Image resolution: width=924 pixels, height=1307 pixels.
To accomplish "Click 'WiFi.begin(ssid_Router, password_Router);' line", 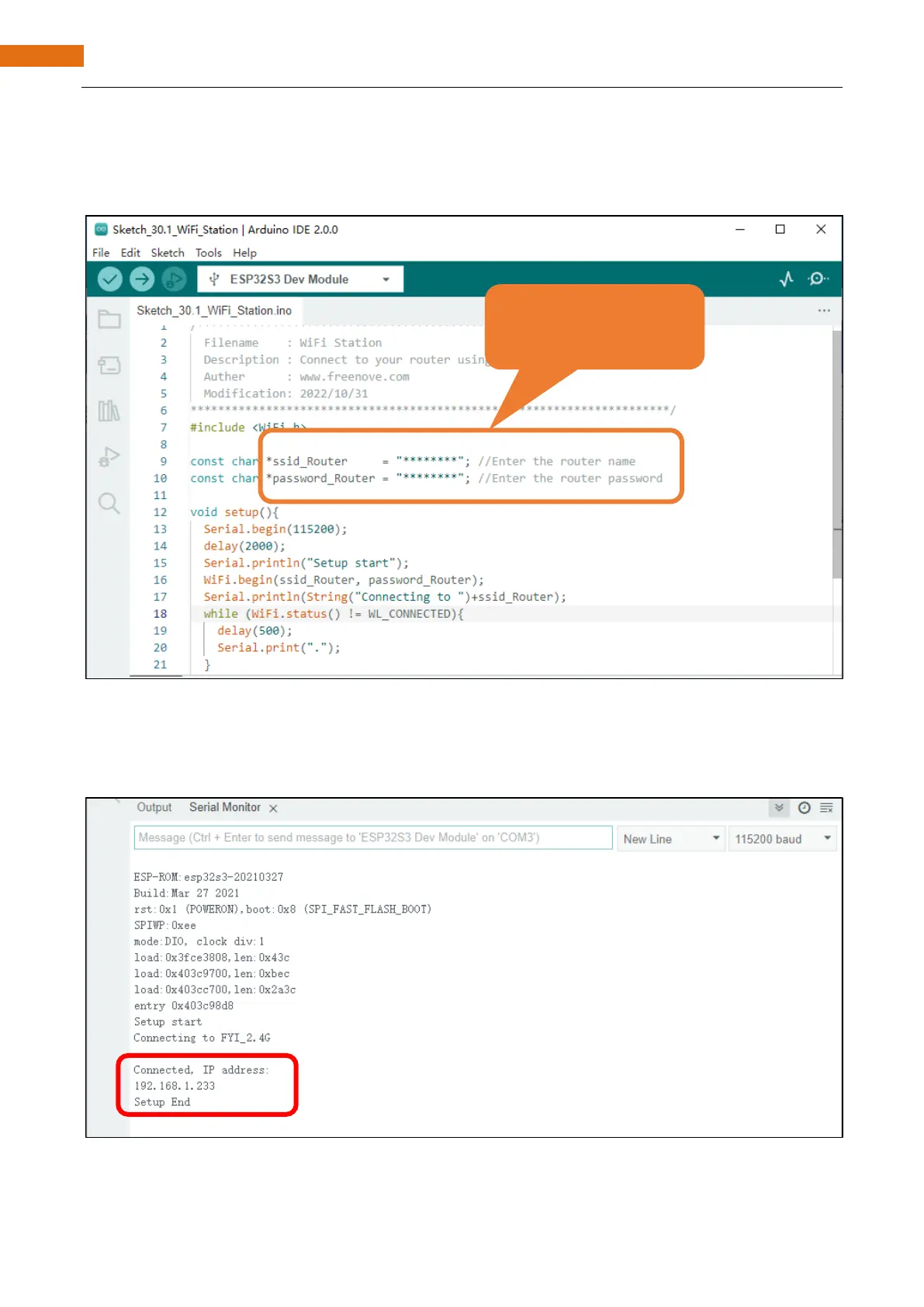I will (344, 581).
